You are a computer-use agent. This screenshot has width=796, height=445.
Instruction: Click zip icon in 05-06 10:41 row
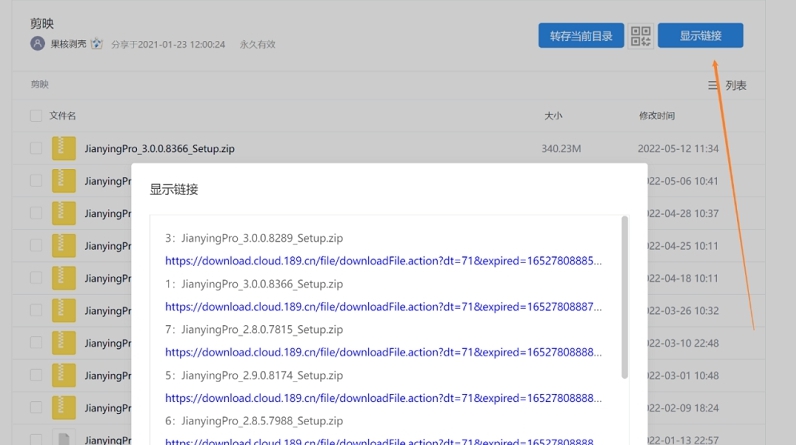tap(63, 181)
